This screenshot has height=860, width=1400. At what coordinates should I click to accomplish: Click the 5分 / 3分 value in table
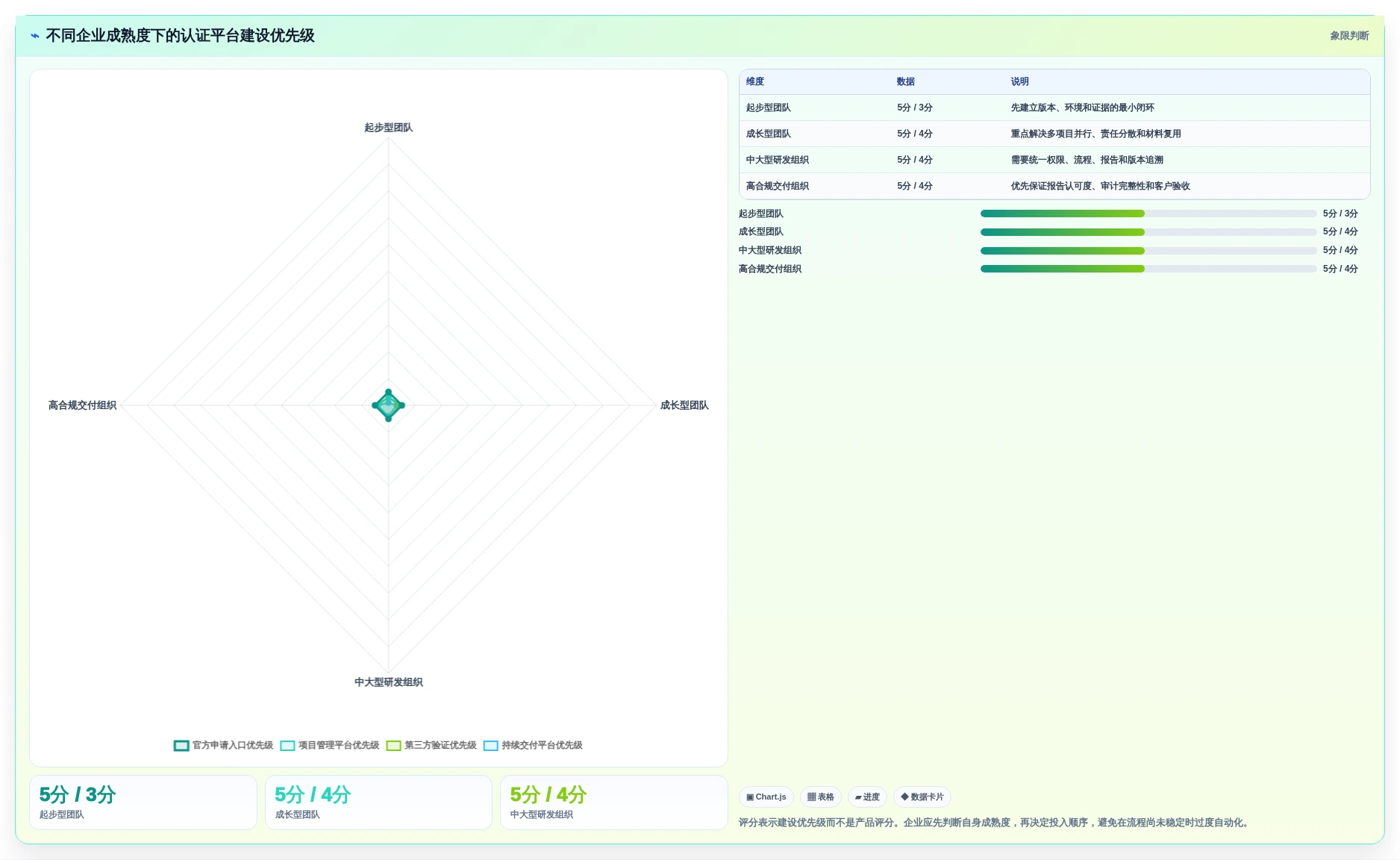pos(915,107)
